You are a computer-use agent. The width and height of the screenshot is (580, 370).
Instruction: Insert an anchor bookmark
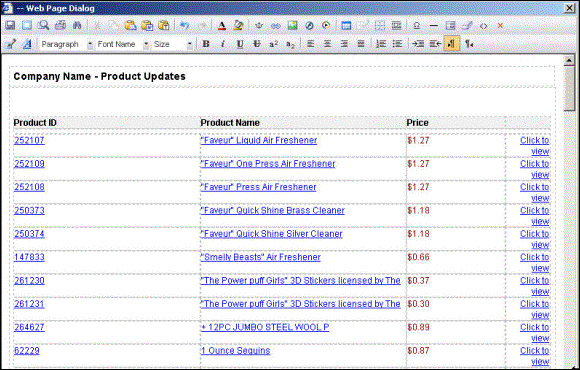coord(259,26)
